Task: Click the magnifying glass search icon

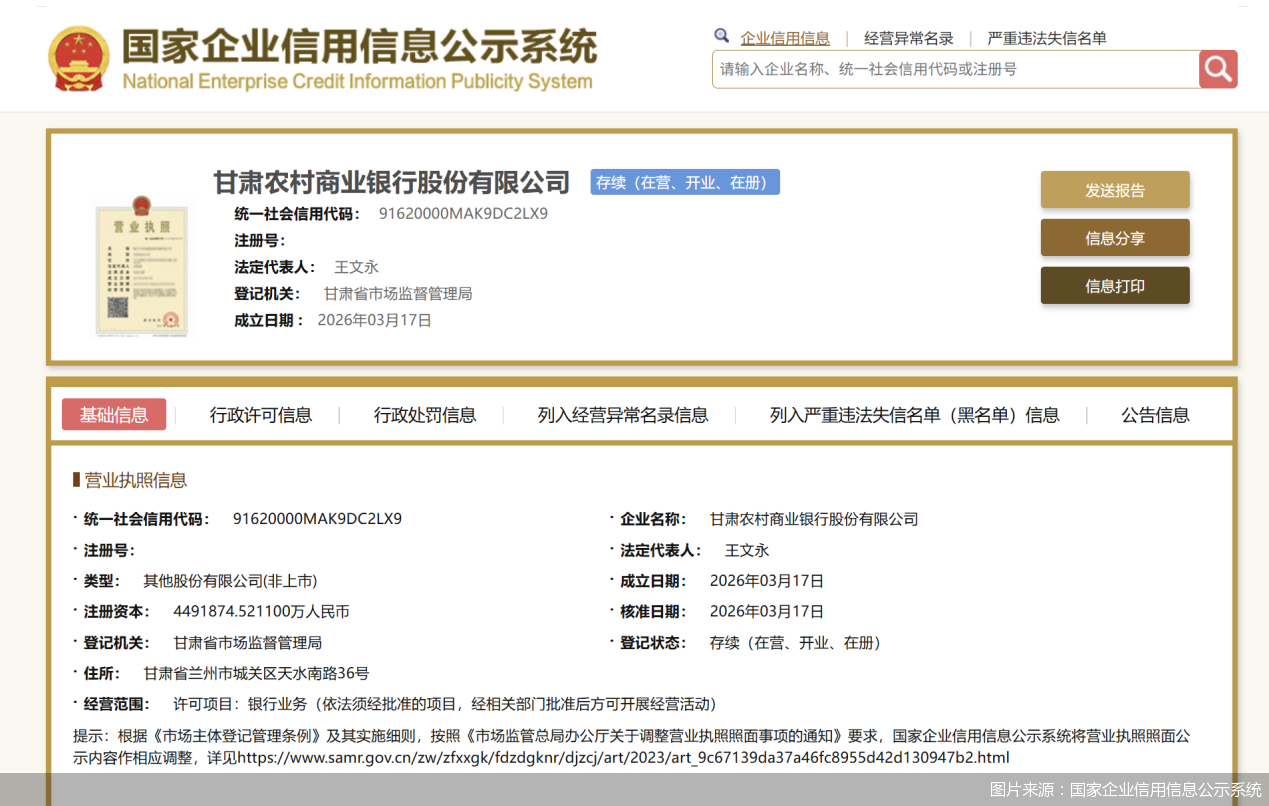Action: 1218,69
